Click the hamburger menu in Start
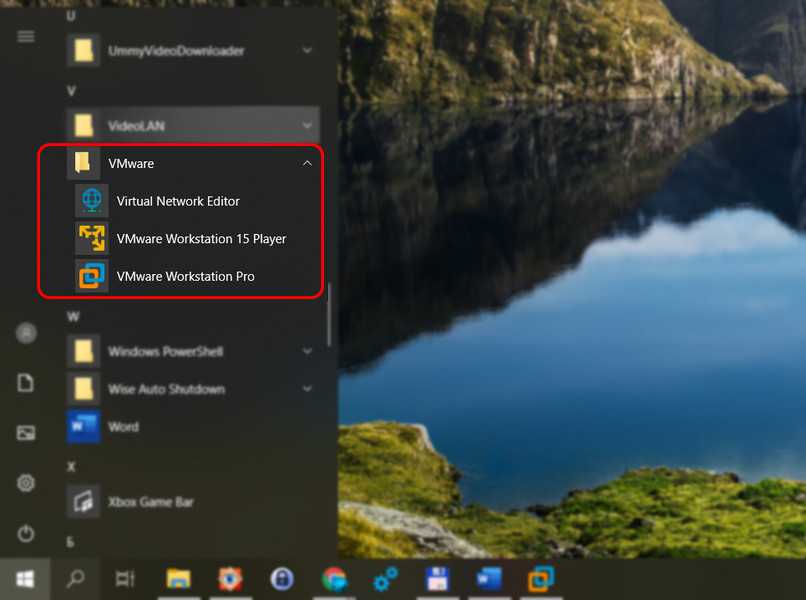This screenshot has height=600, width=806. (x=26, y=36)
